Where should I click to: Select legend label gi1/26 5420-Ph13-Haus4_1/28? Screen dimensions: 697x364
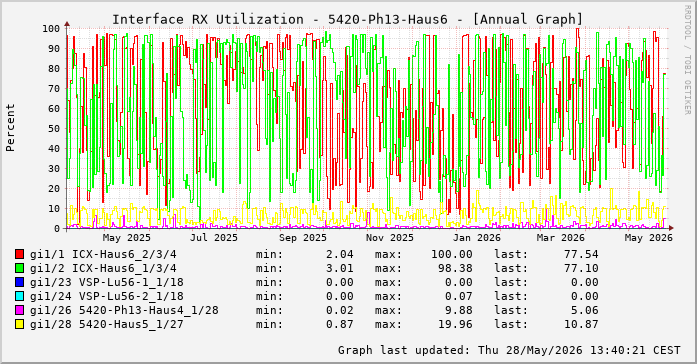coord(124,310)
